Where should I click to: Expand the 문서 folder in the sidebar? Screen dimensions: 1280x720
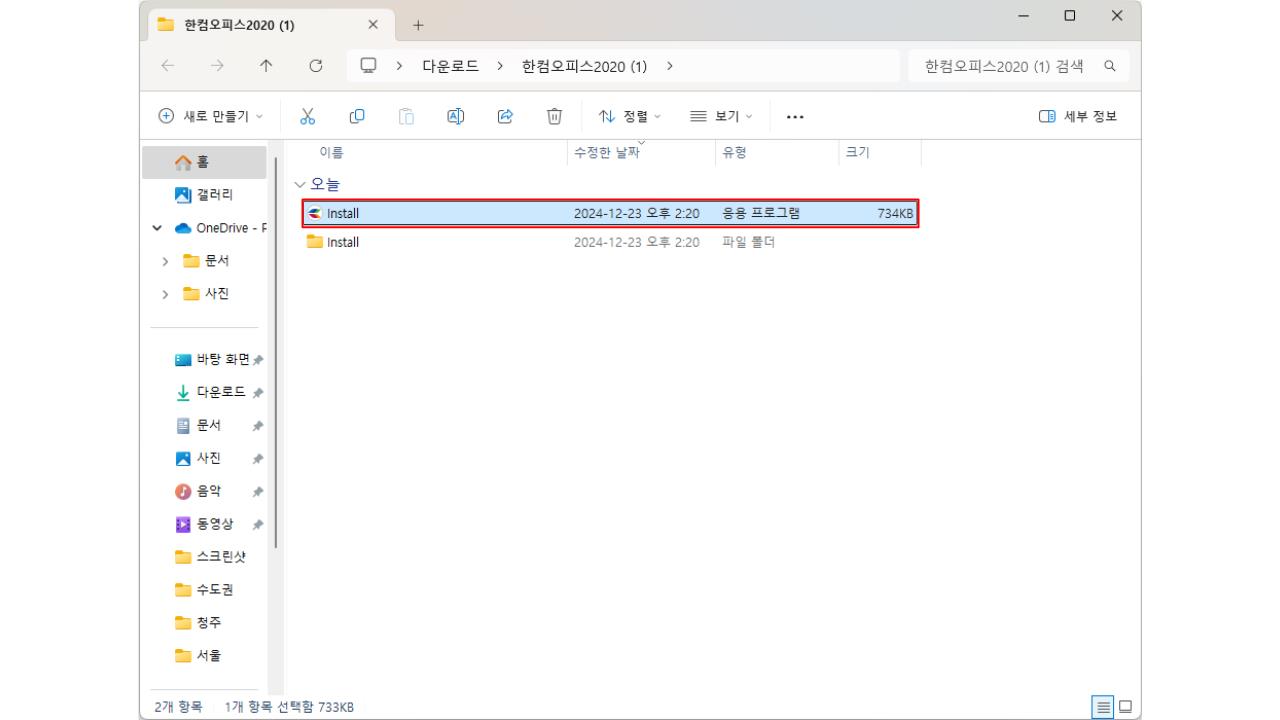coord(166,260)
